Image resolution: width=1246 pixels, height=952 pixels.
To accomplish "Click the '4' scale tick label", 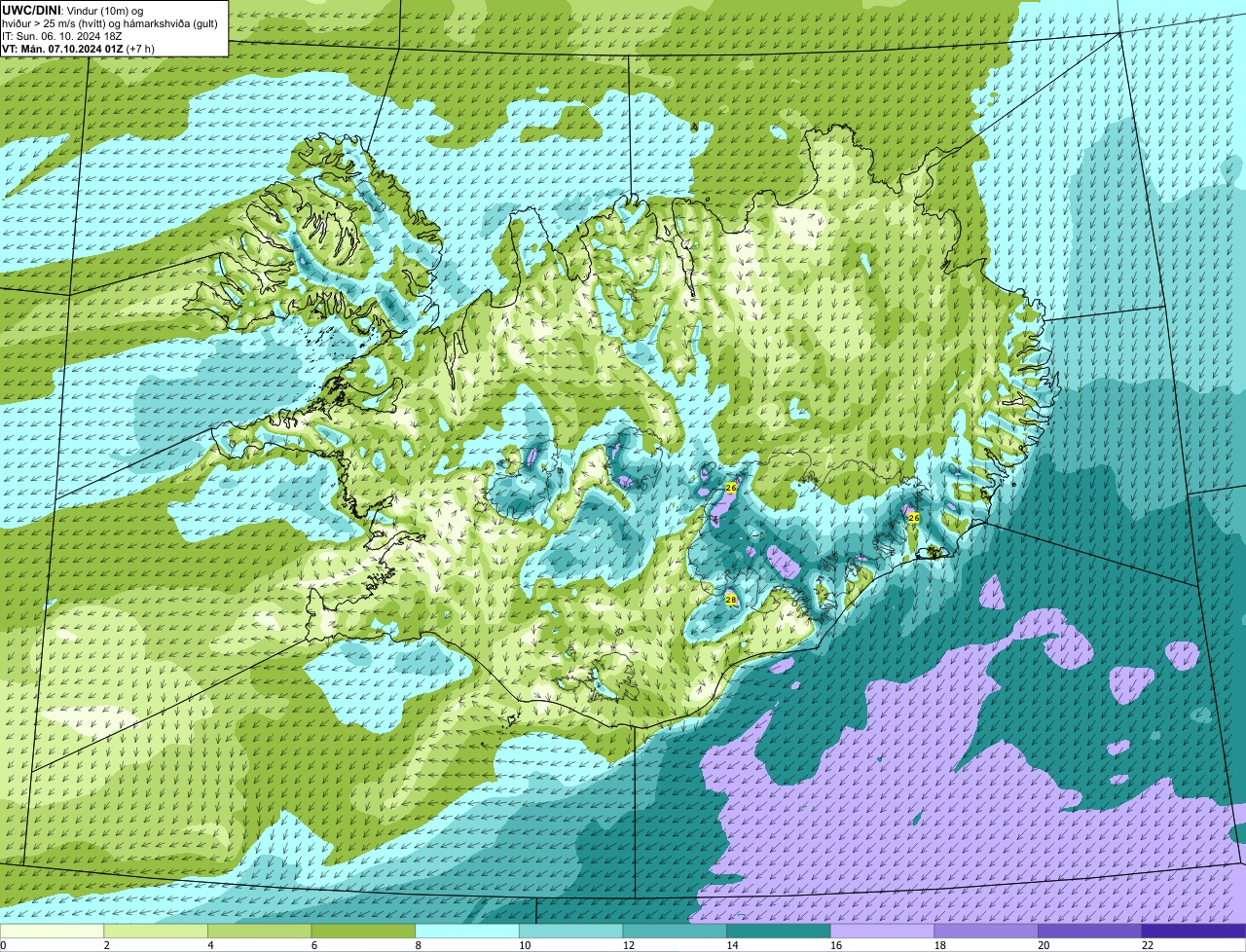I will pos(210,945).
